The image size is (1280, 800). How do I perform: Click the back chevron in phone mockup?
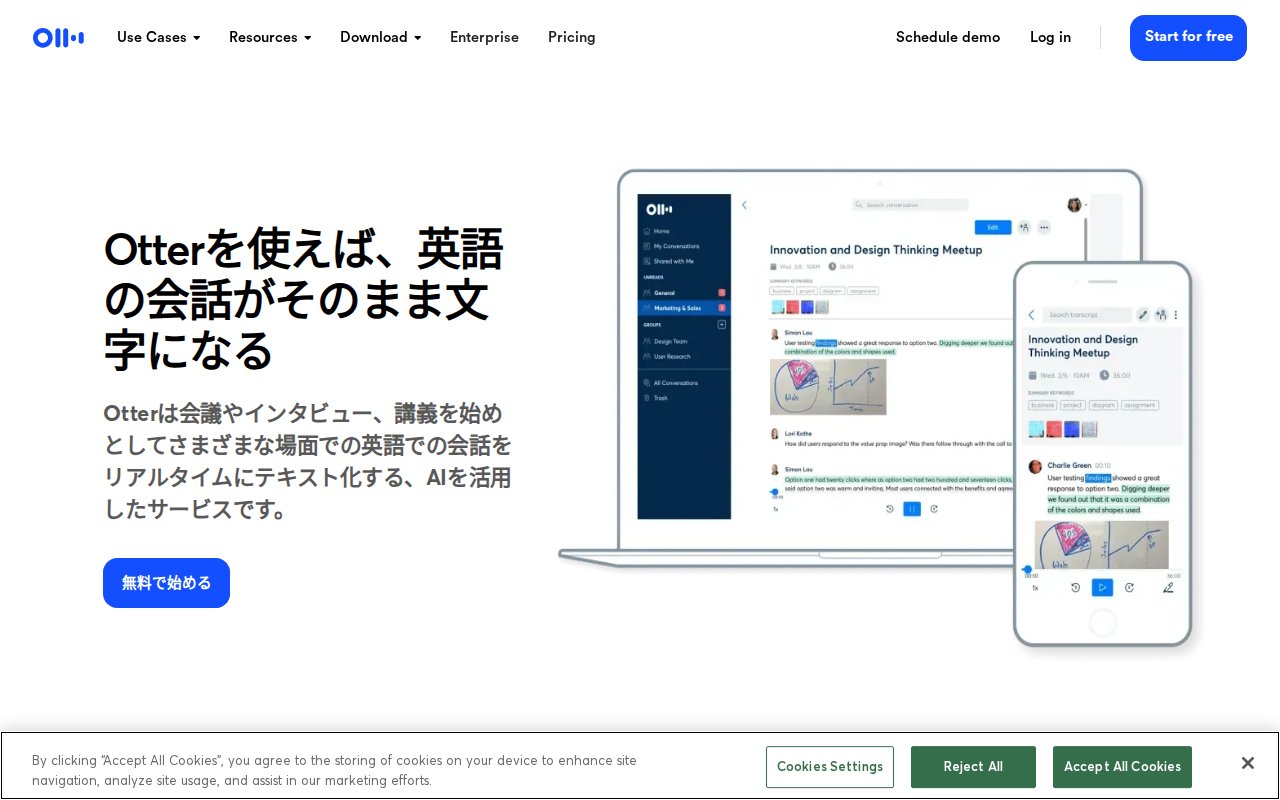(x=1031, y=314)
